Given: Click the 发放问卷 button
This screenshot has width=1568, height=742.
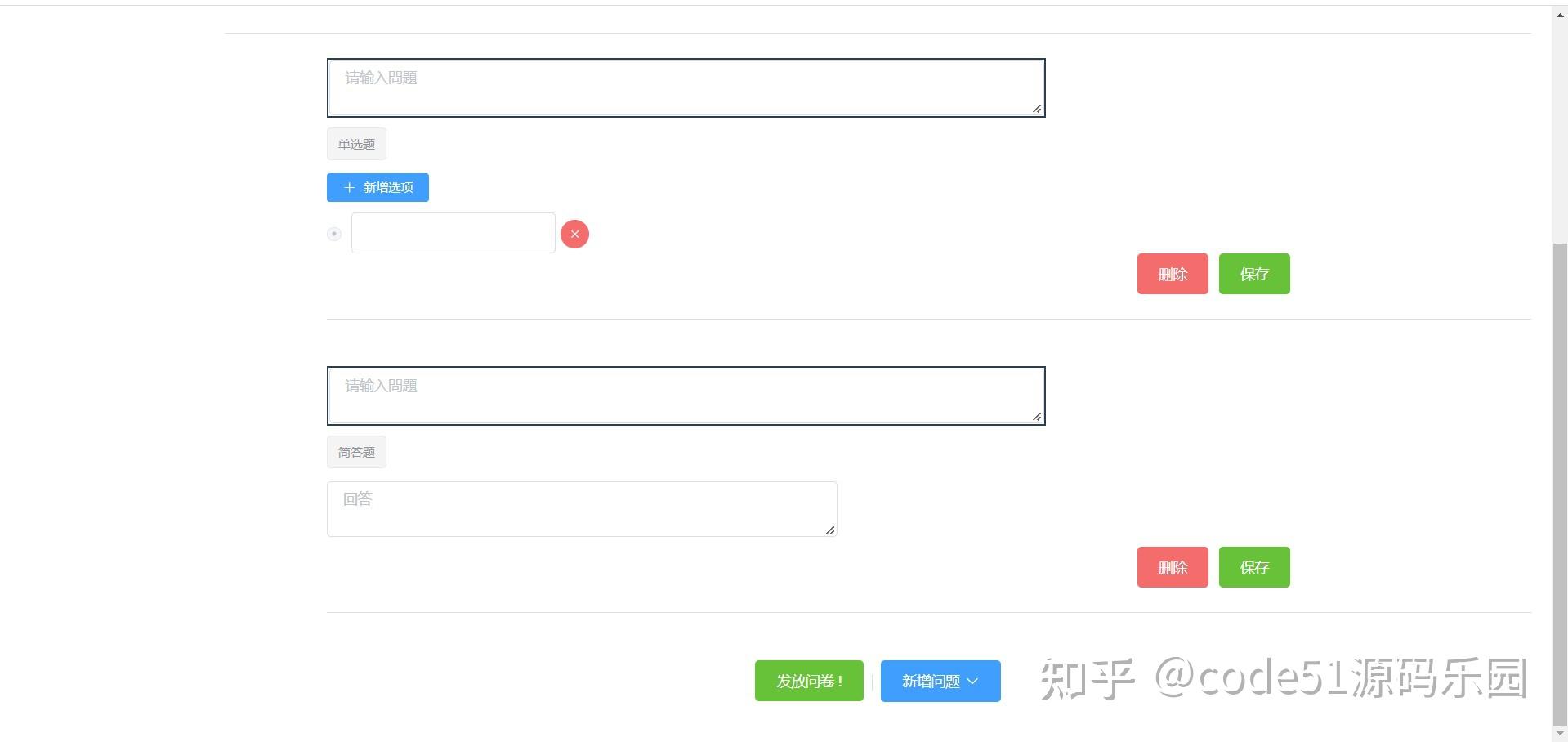Looking at the screenshot, I should tap(809, 681).
